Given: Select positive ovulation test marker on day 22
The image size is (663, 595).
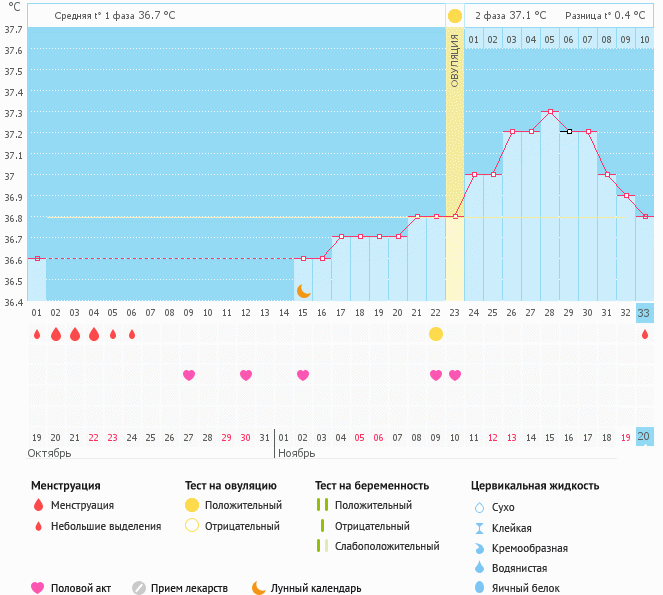Looking at the screenshot, I should tap(436, 334).
